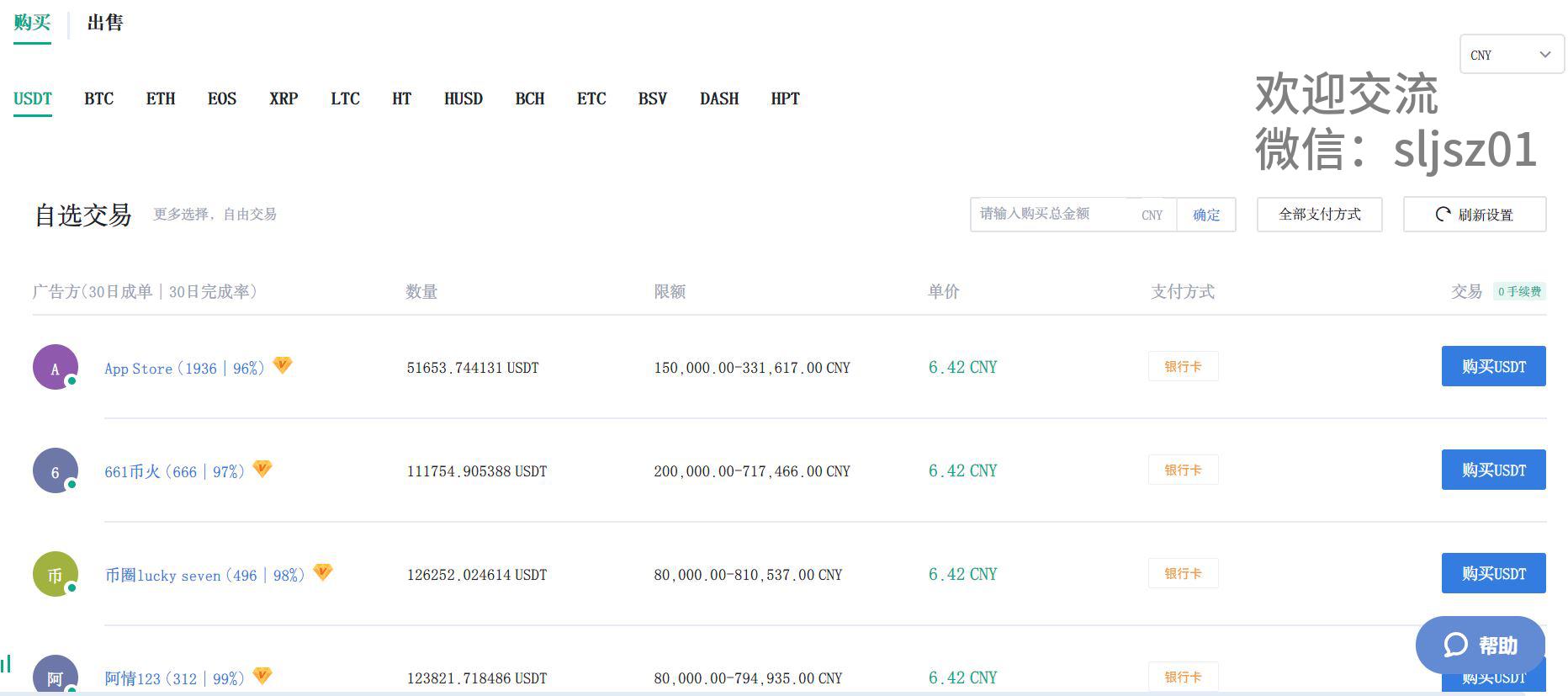Switch to the 购买 tab

click(32, 23)
